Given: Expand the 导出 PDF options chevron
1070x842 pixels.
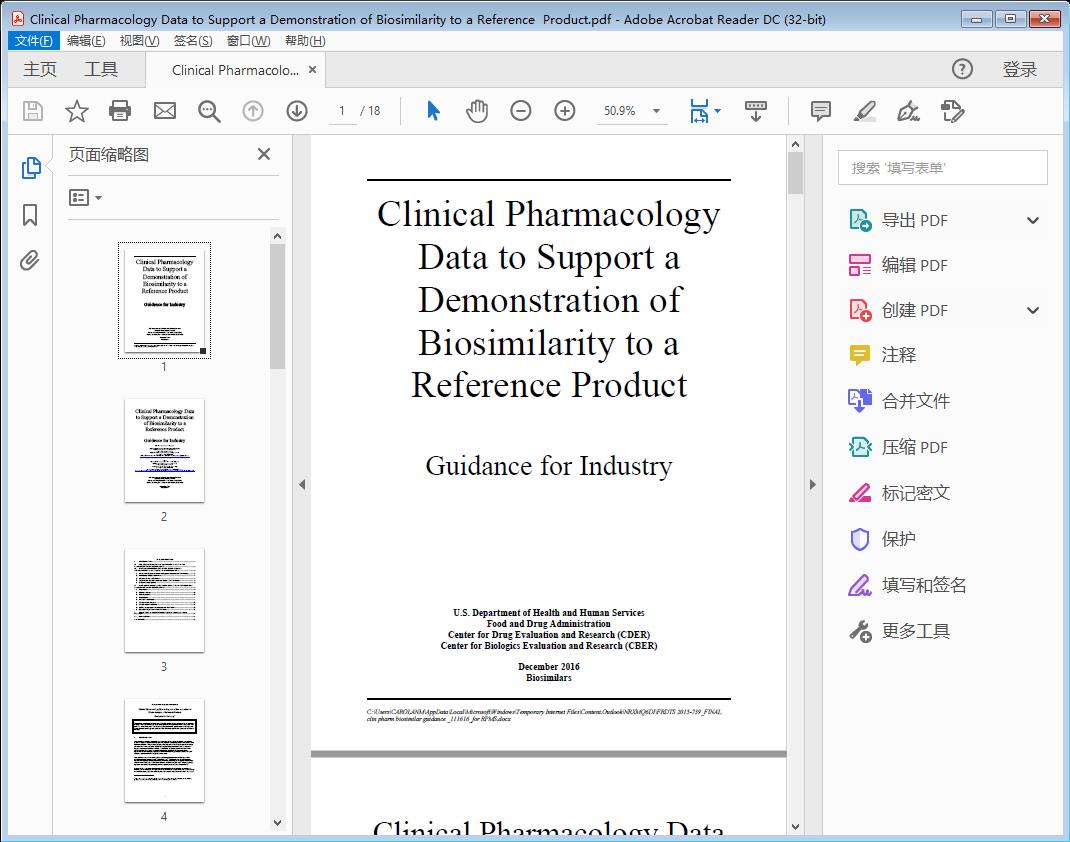Looking at the screenshot, I should point(1032,219).
